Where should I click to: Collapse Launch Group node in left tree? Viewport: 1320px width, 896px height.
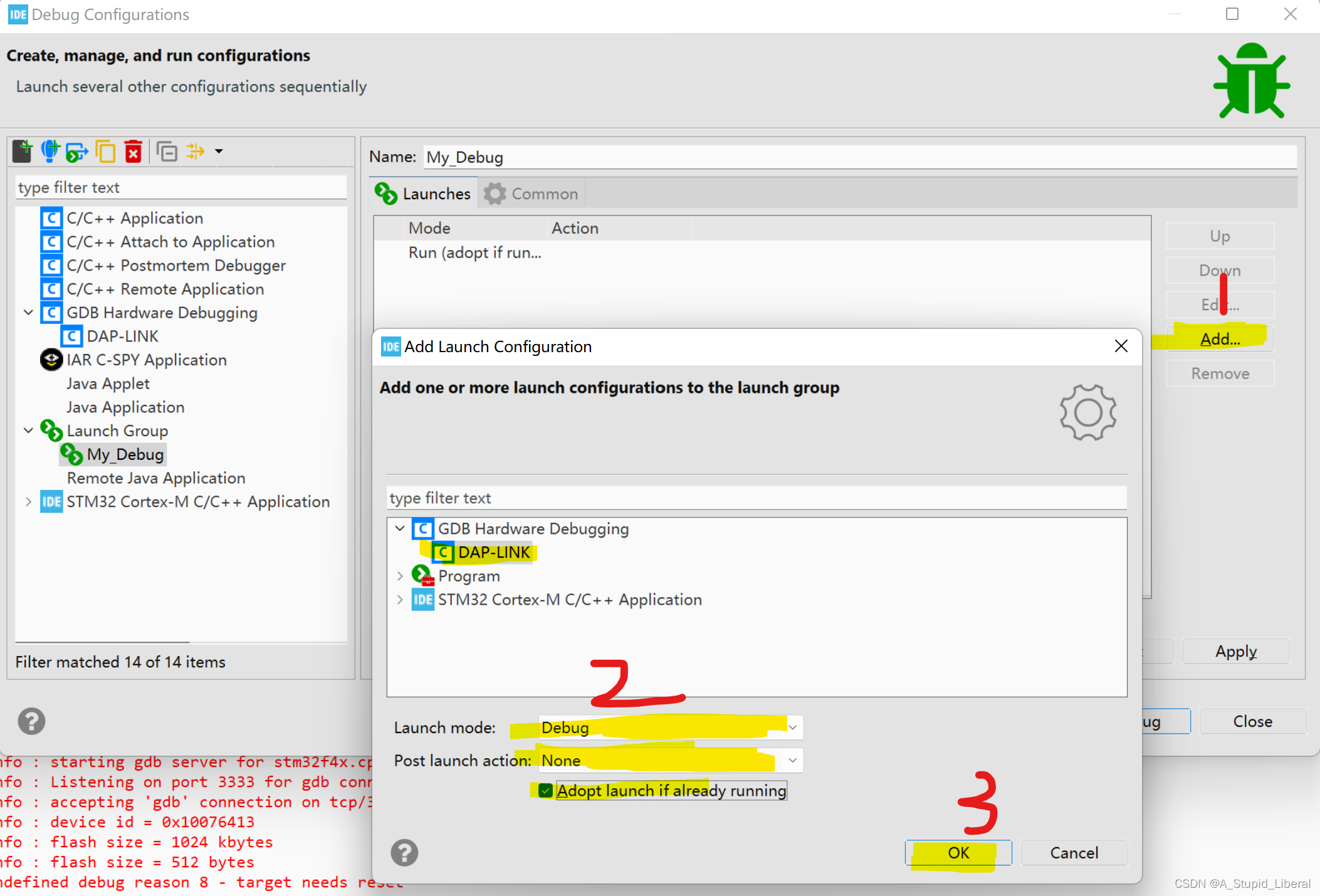(x=28, y=431)
